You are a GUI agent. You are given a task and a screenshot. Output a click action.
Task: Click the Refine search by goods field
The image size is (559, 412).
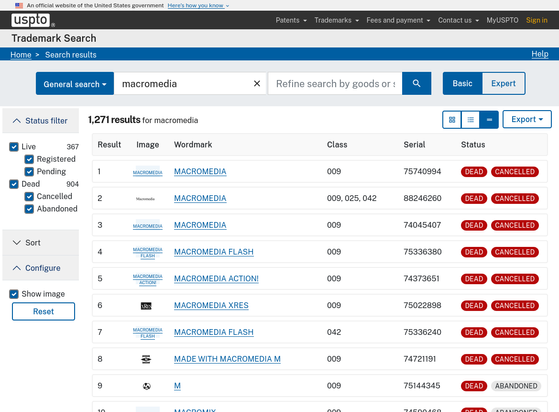[x=335, y=83]
